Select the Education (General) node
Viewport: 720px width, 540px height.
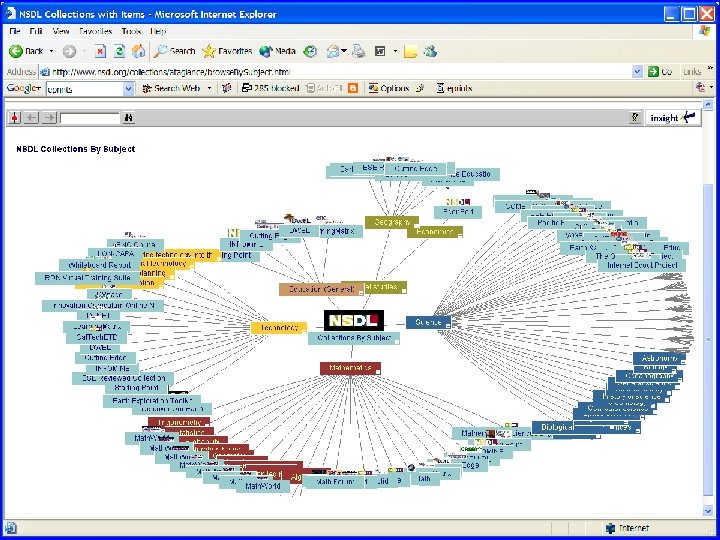[320, 289]
